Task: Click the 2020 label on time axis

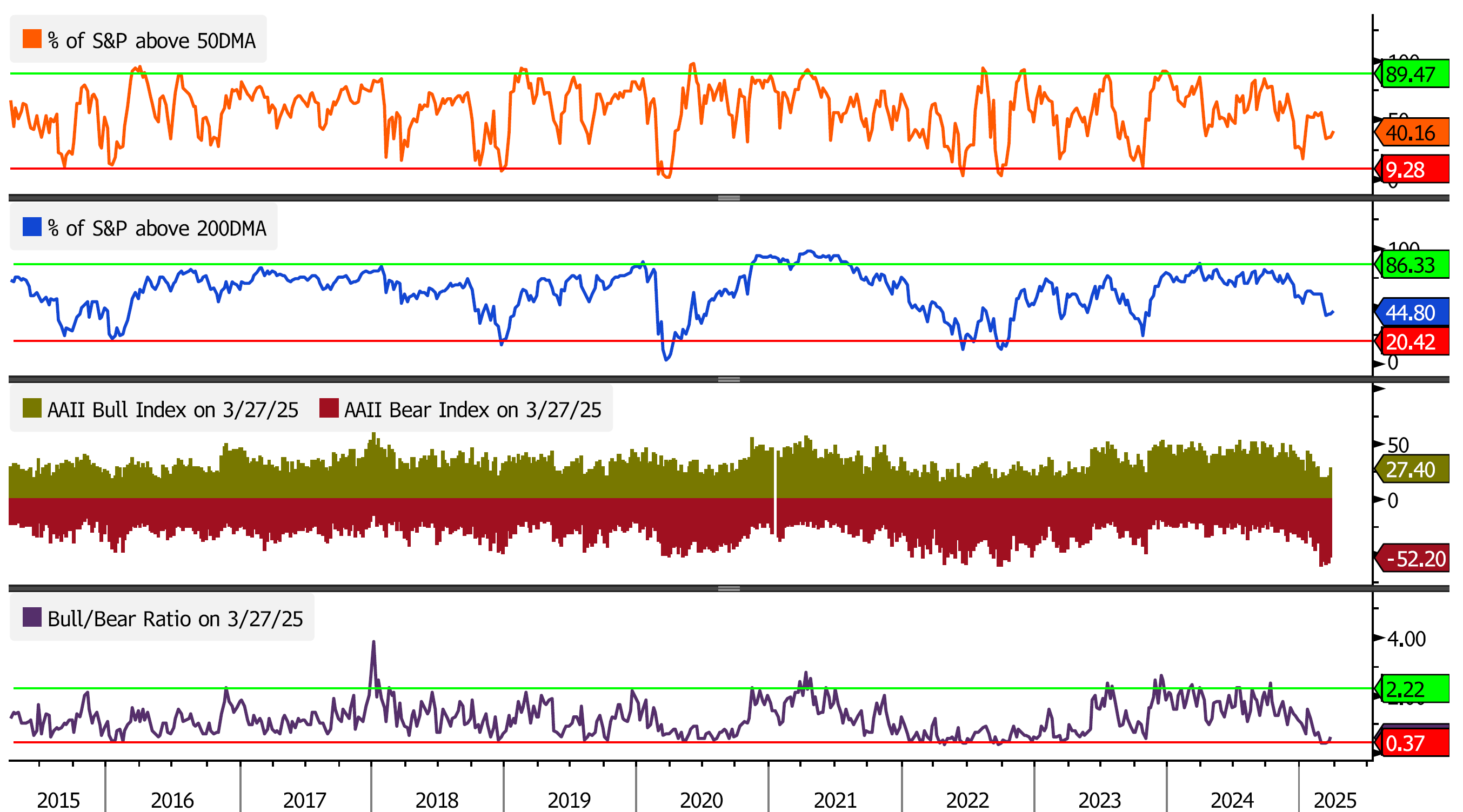Action: pos(701,800)
